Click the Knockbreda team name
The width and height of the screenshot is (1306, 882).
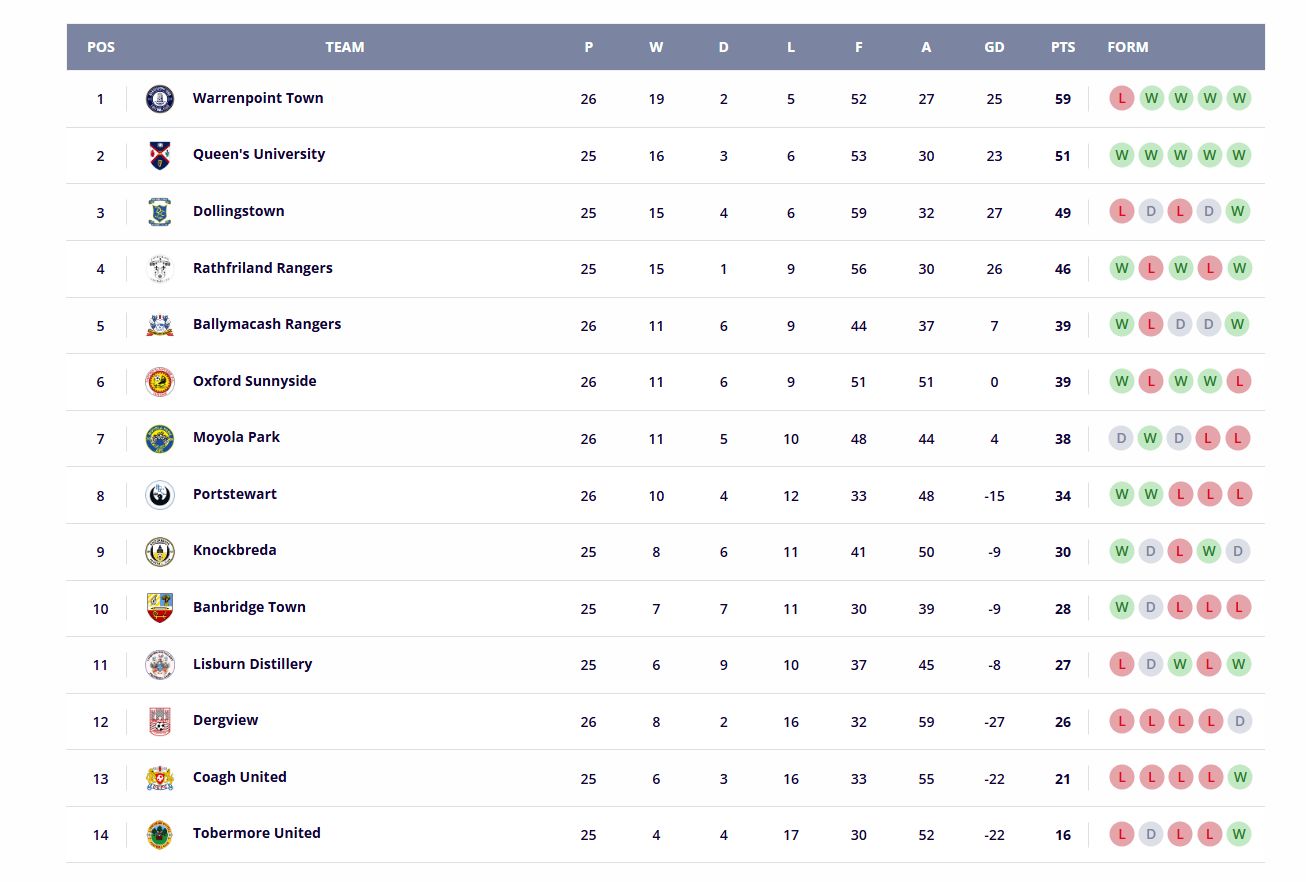pyautogui.click(x=235, y=550)
